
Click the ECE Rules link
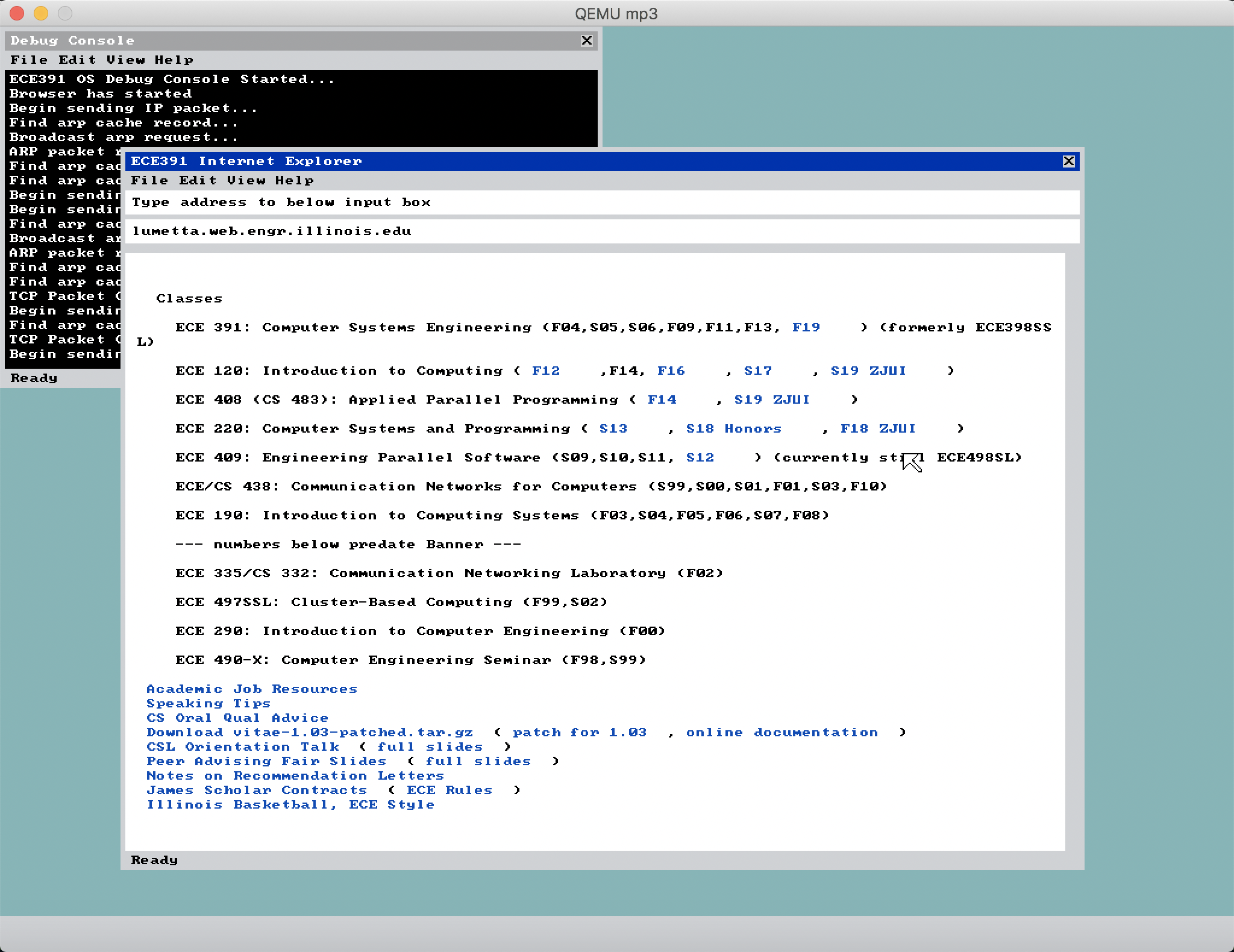(449, 790)
